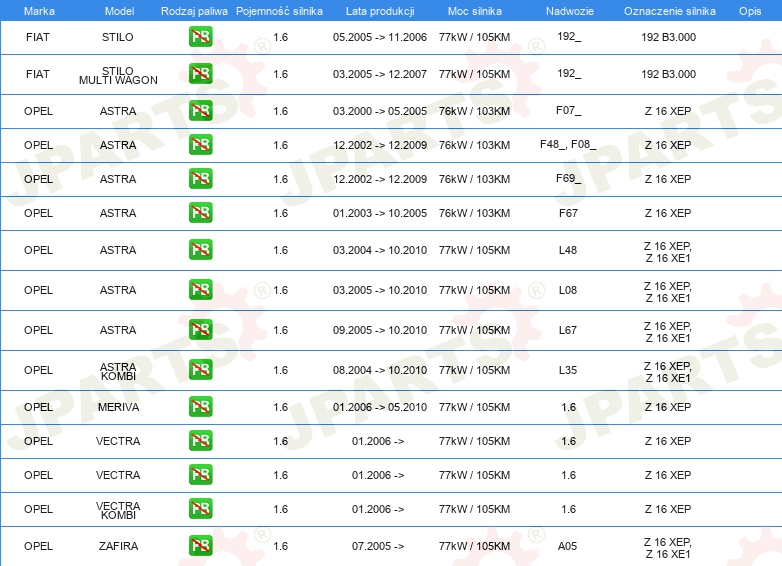Click the date range 05.2005 -> 11.2006

(380, 37)
